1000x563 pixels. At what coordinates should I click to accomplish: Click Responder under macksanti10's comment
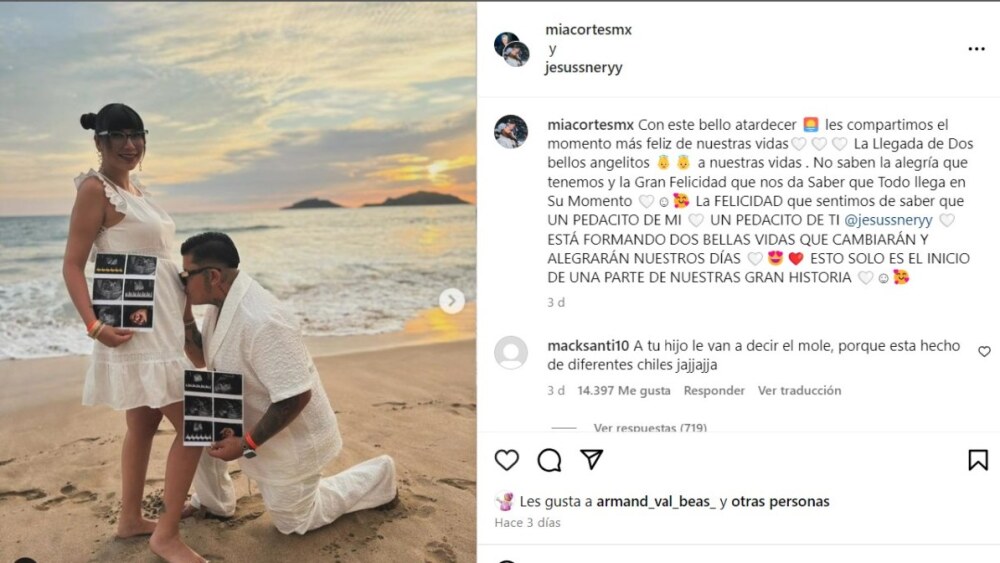pos(714,390)
